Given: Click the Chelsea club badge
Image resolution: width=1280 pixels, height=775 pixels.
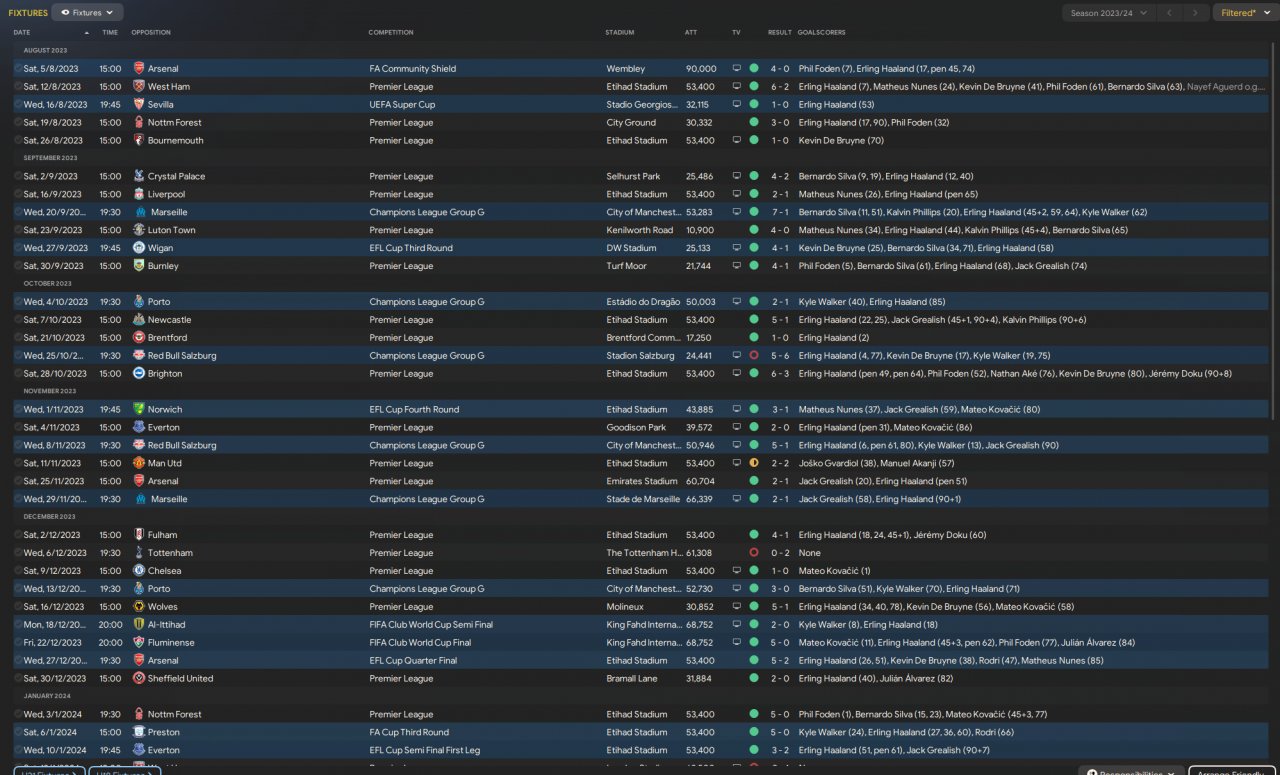Looking at the screenshot, I should tap(138, 571).
